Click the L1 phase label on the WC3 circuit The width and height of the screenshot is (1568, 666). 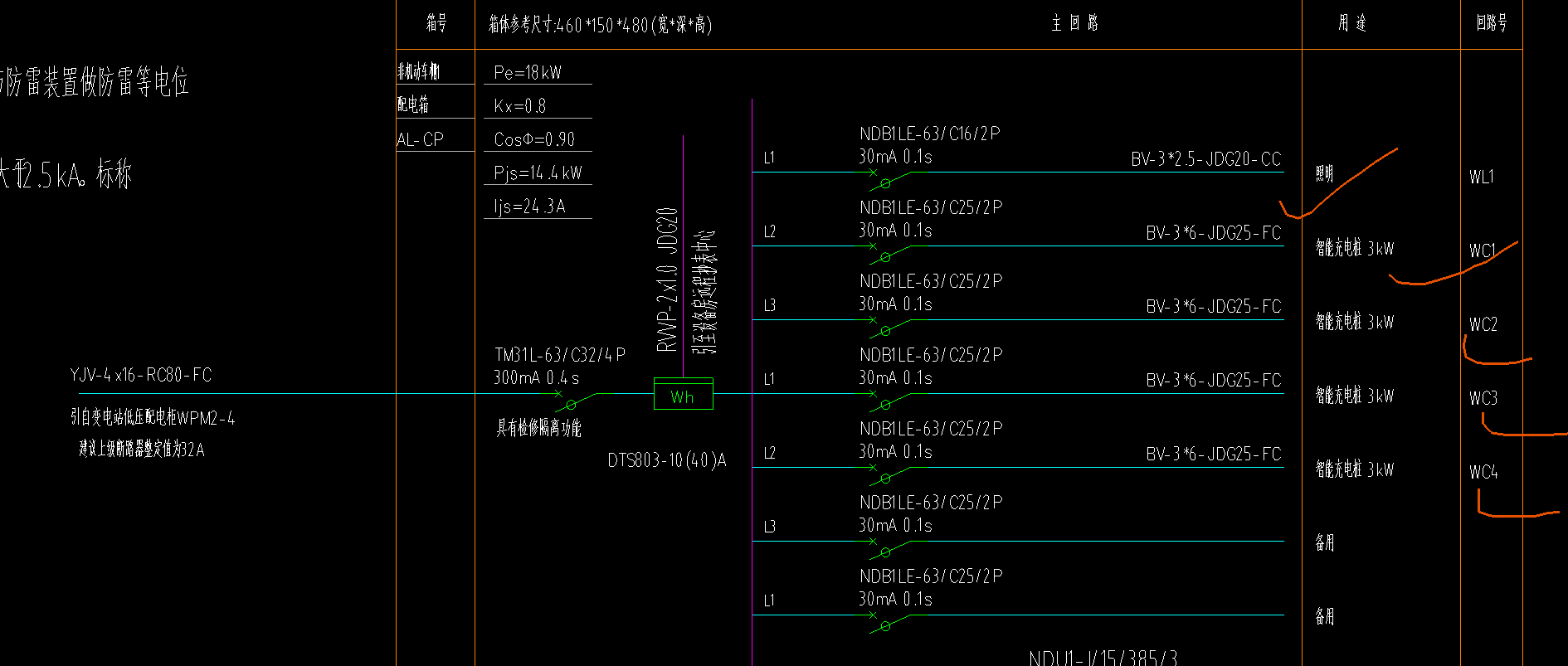pos(769,379)
